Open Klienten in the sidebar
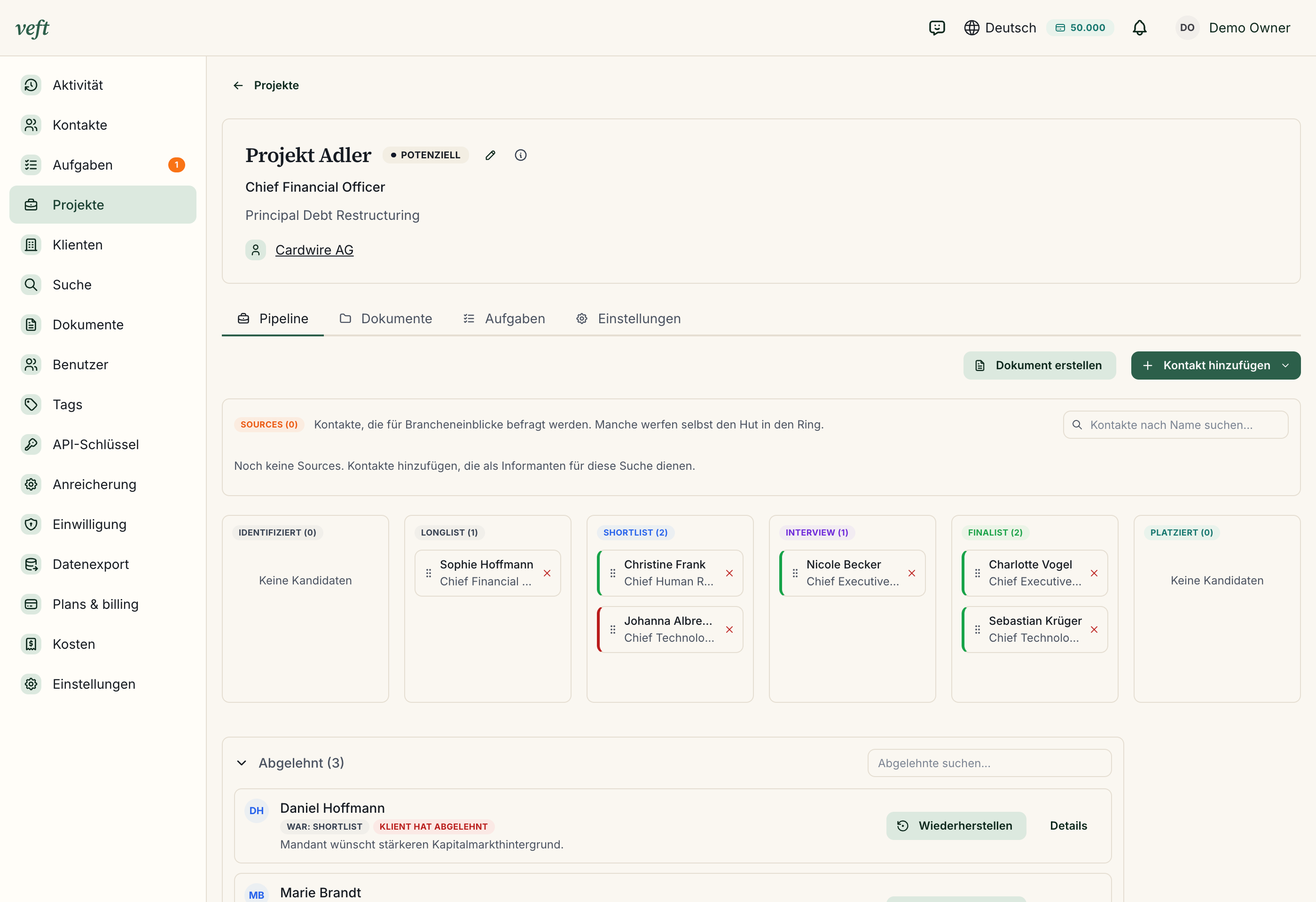1316x902 pixels. [102, 244]
